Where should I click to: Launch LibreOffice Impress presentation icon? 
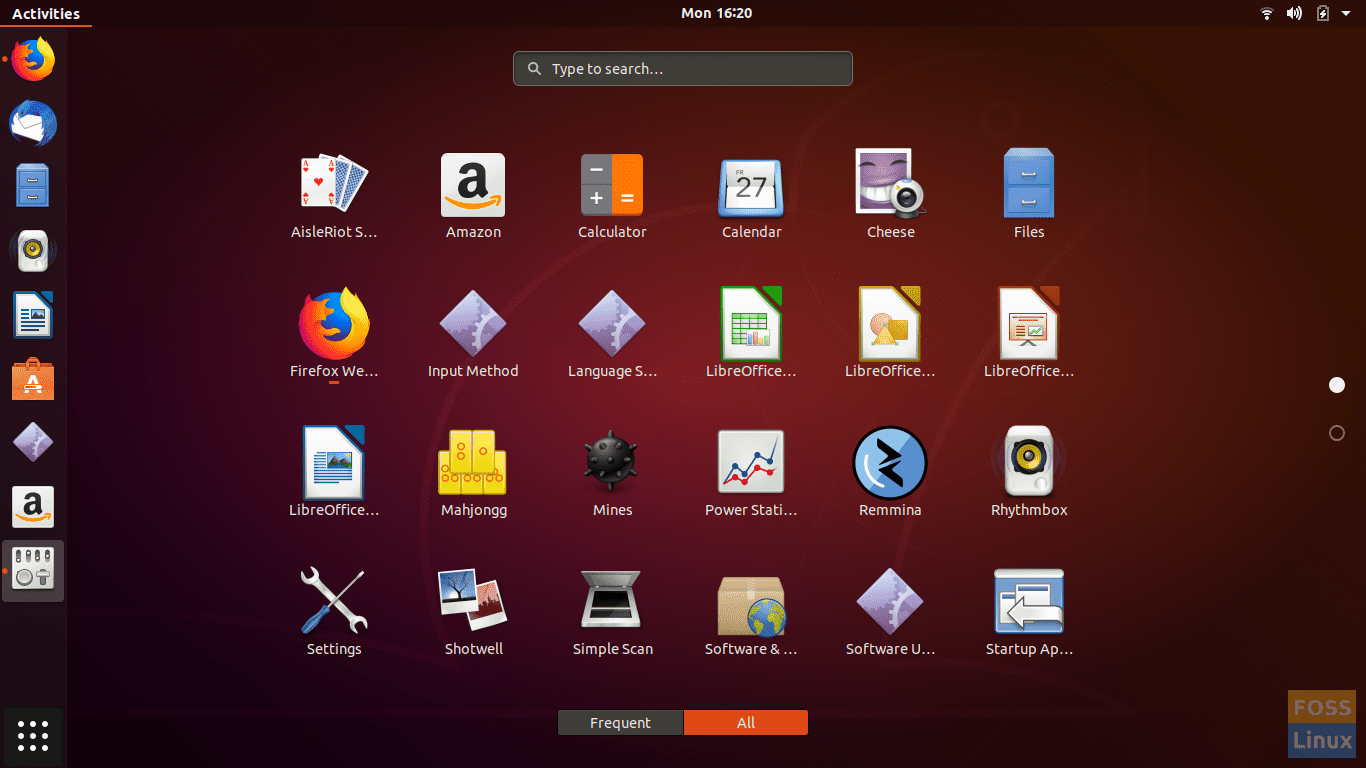[1029, 323]
